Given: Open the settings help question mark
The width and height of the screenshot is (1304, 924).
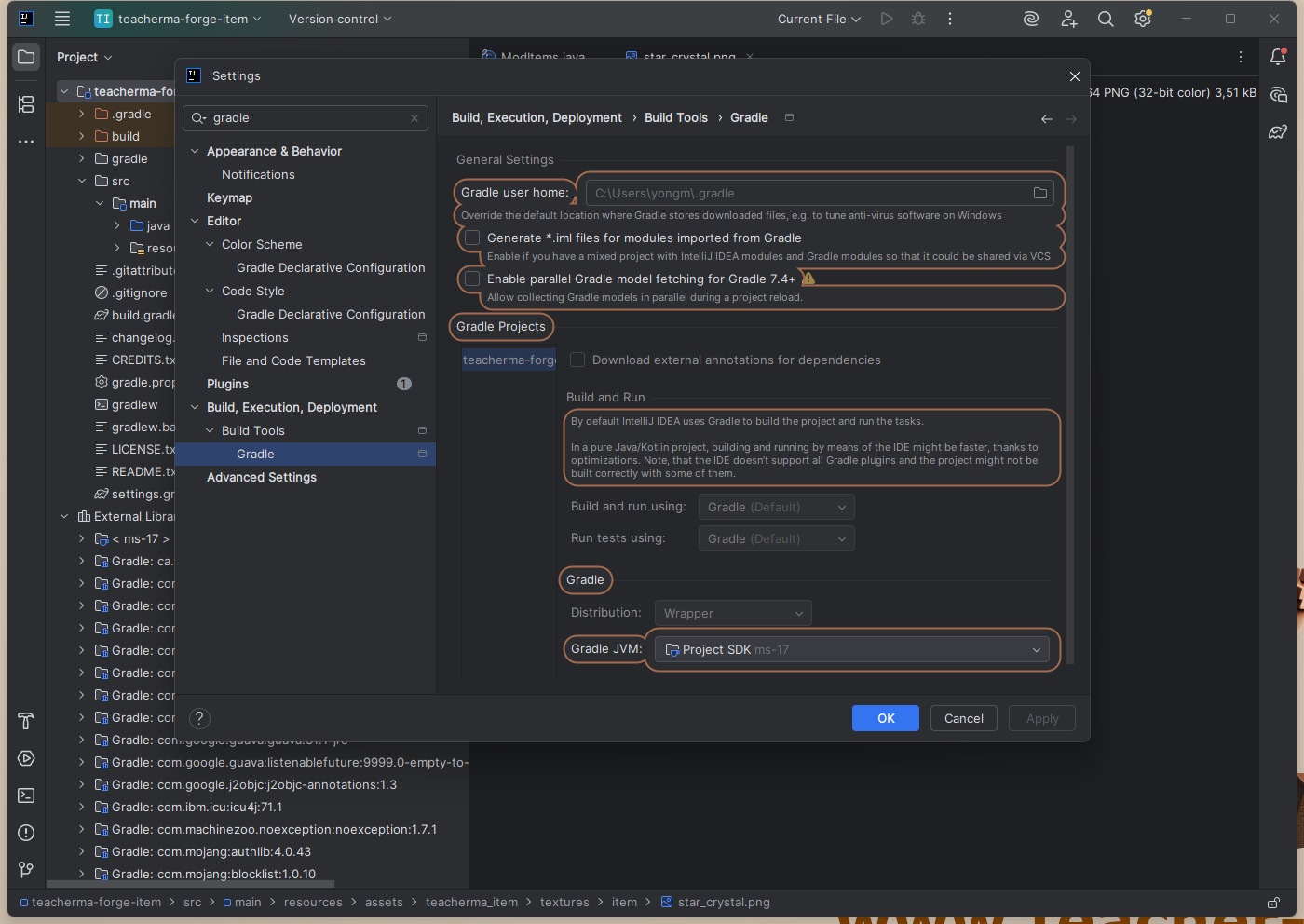Looking at the screenshot, I should (199, 718).
